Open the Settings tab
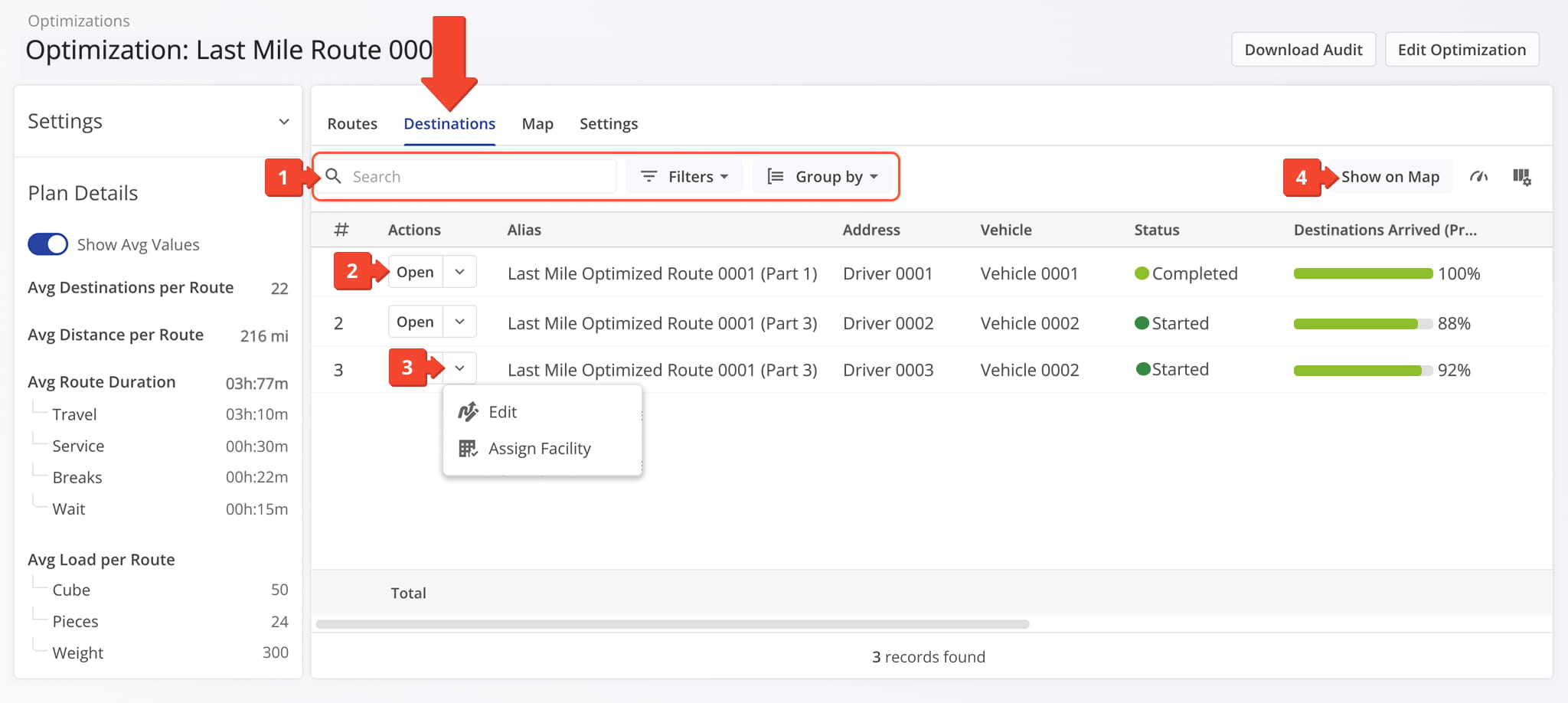The image size is (1568, 703). coord(609,123)
